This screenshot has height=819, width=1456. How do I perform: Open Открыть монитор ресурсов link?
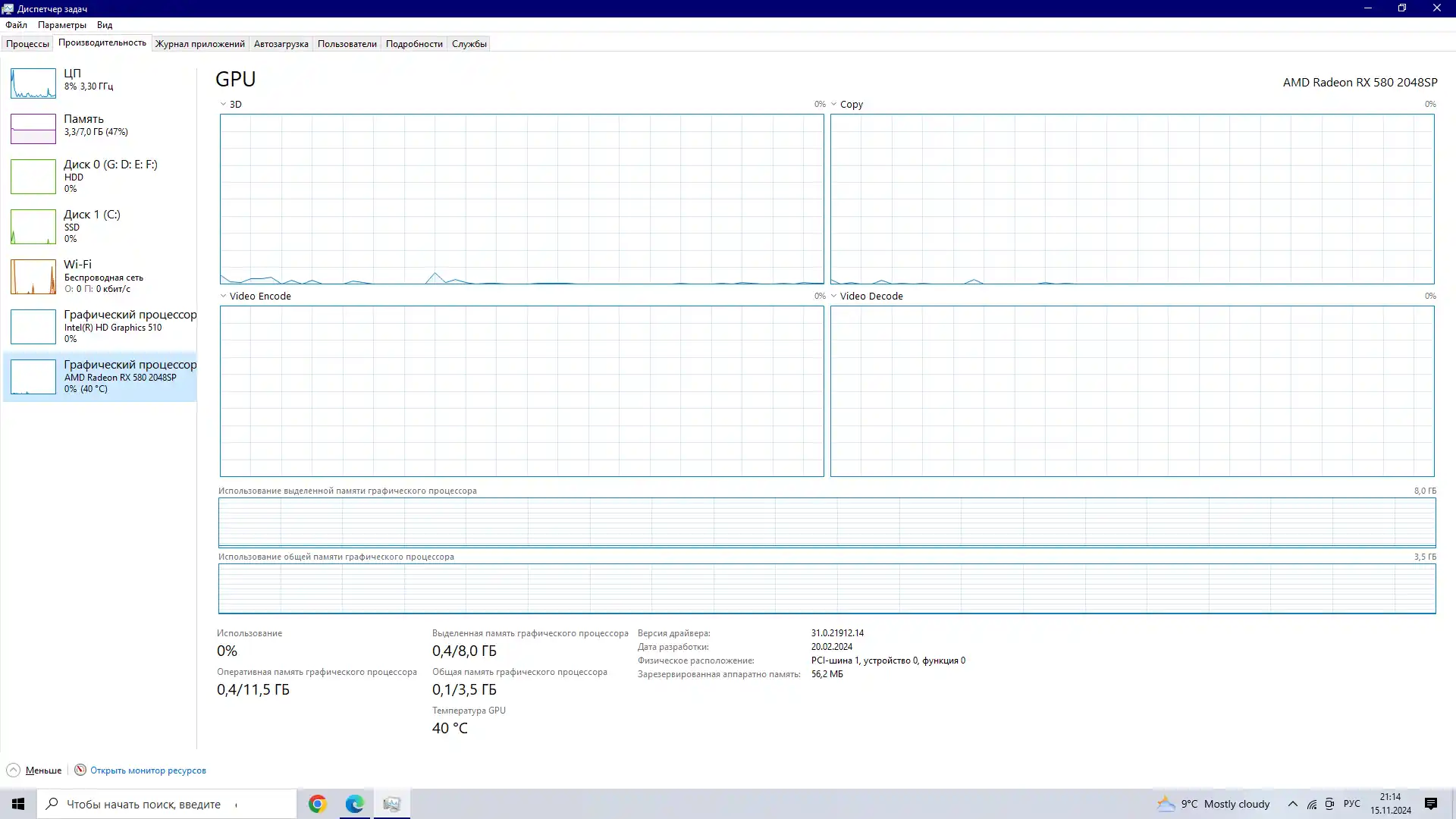click(x=148, y=770)
